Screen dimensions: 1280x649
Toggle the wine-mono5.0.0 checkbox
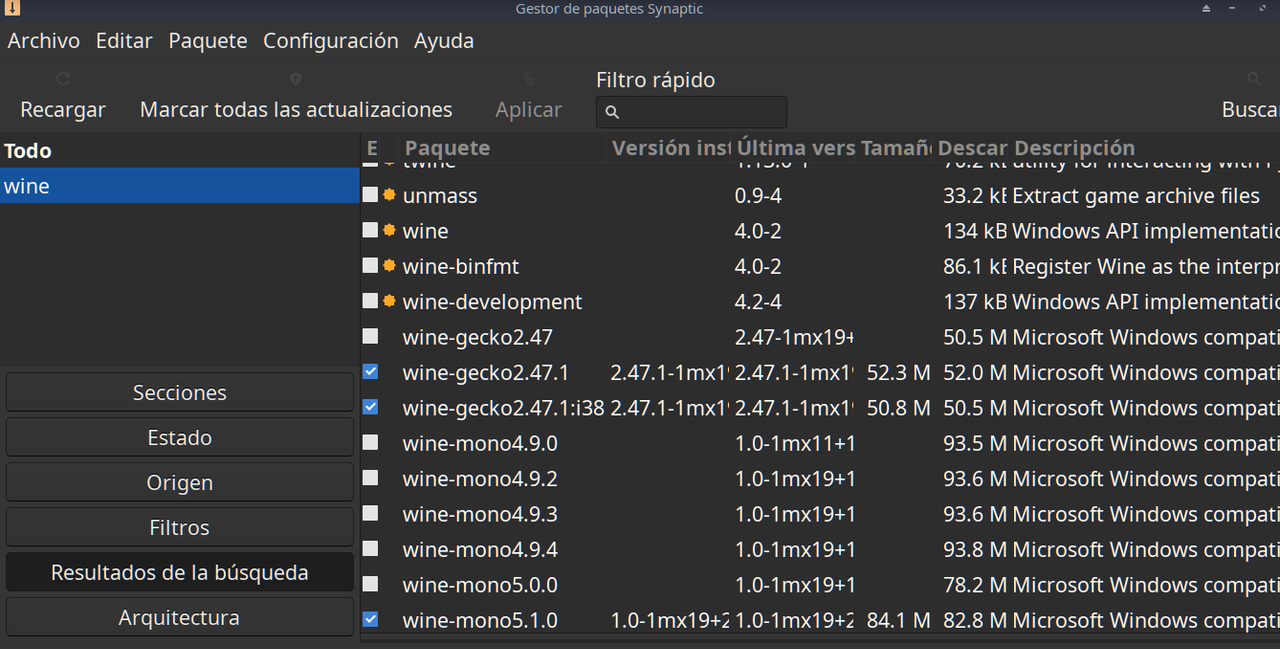[x=370, y=584]
